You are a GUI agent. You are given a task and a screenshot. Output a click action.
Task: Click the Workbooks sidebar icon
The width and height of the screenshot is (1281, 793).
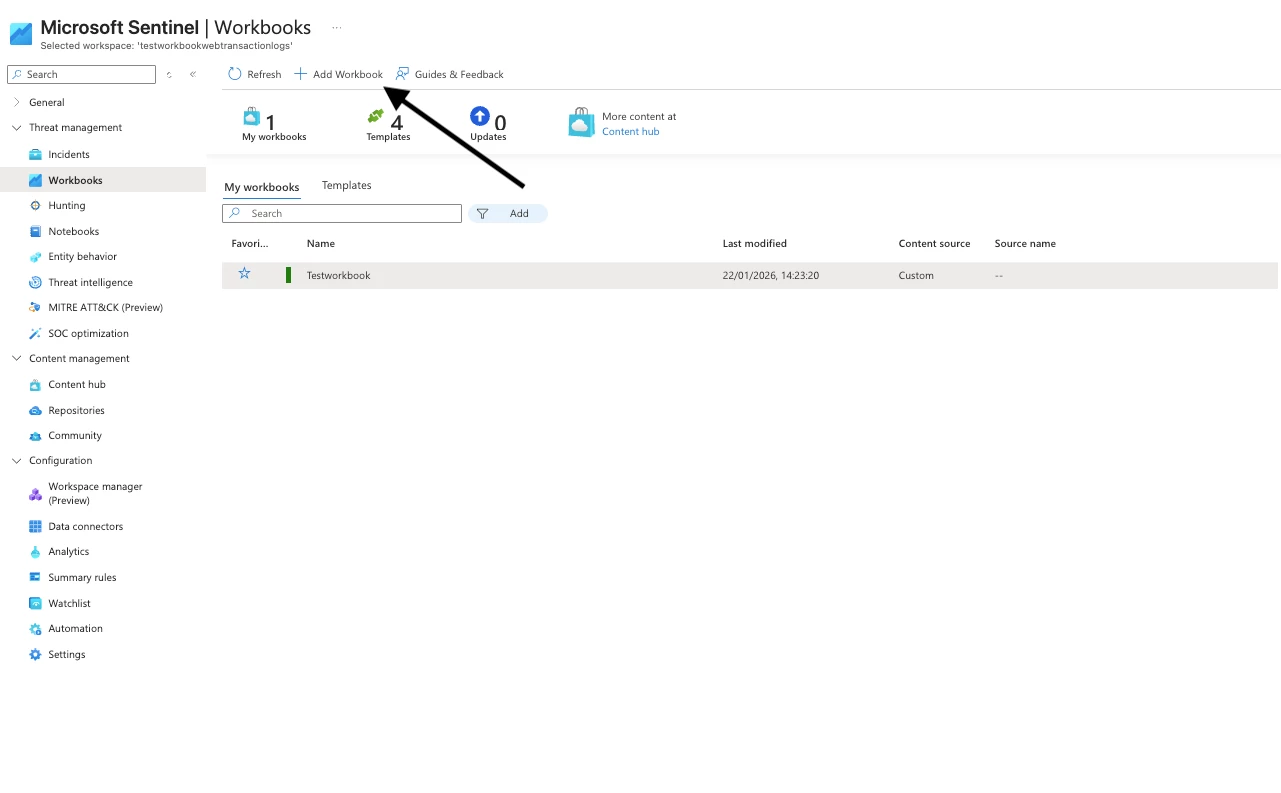35,180
